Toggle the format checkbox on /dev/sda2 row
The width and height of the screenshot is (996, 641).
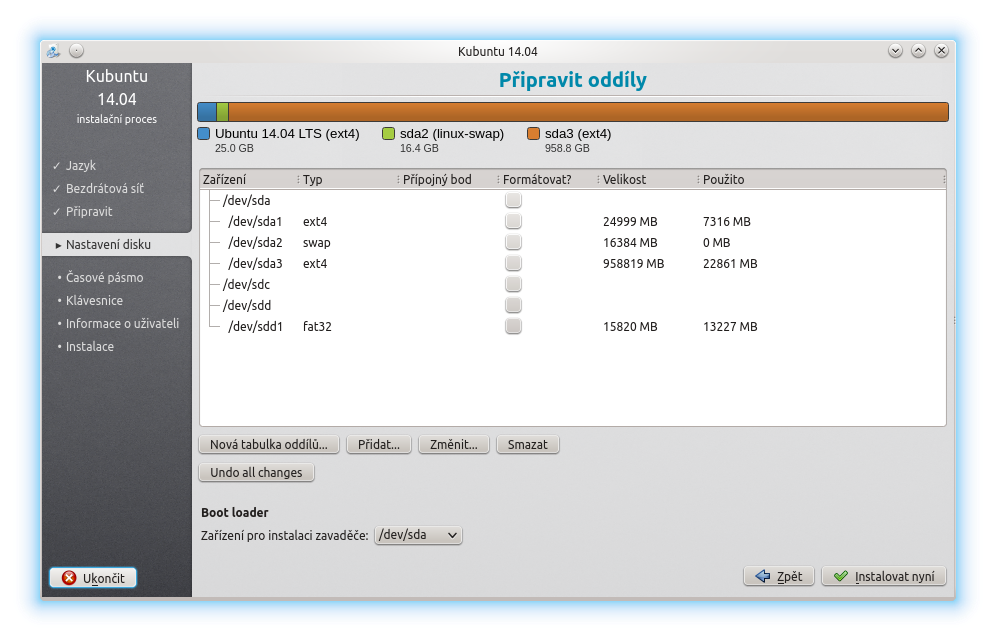513,242
